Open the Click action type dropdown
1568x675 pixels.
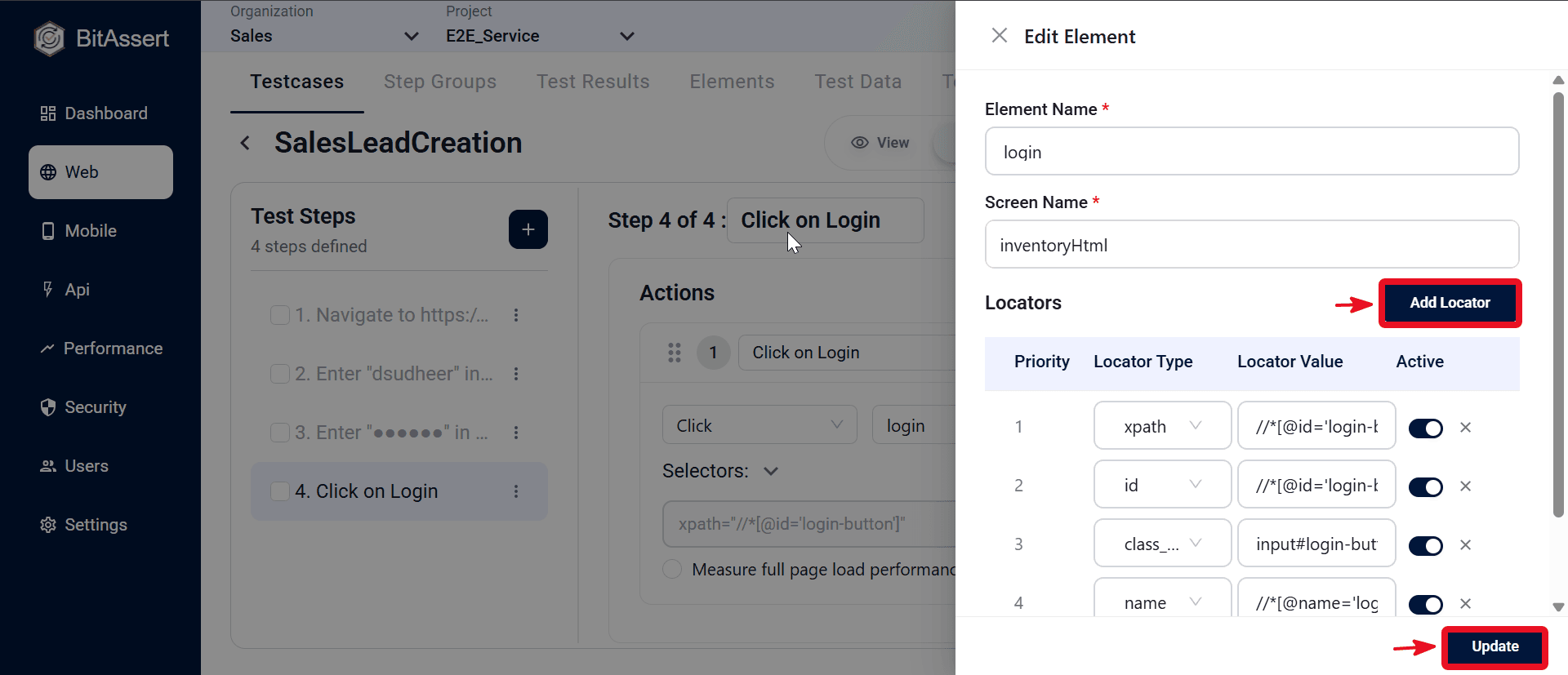(759, 424)
